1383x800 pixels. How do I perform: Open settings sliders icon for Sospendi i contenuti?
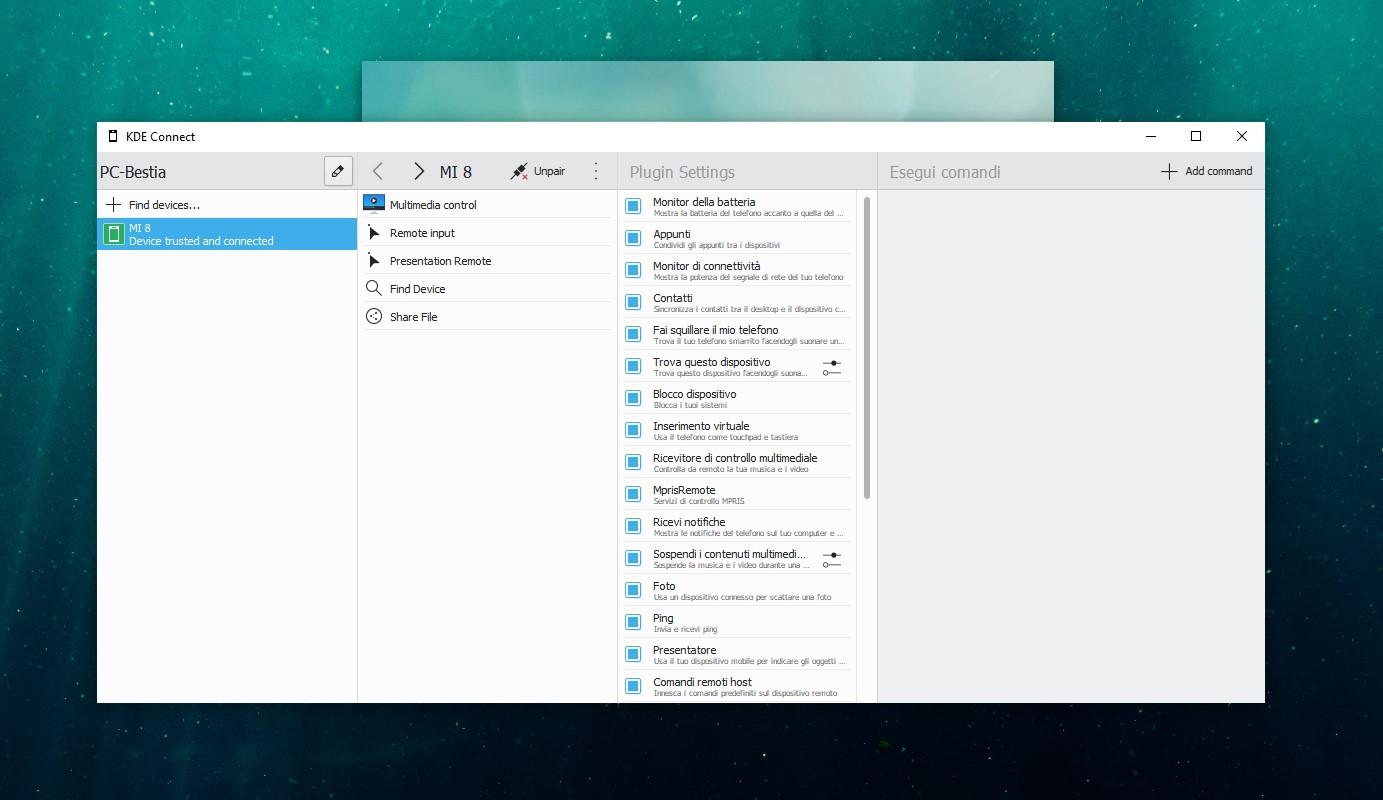click(x=832, y=559)
